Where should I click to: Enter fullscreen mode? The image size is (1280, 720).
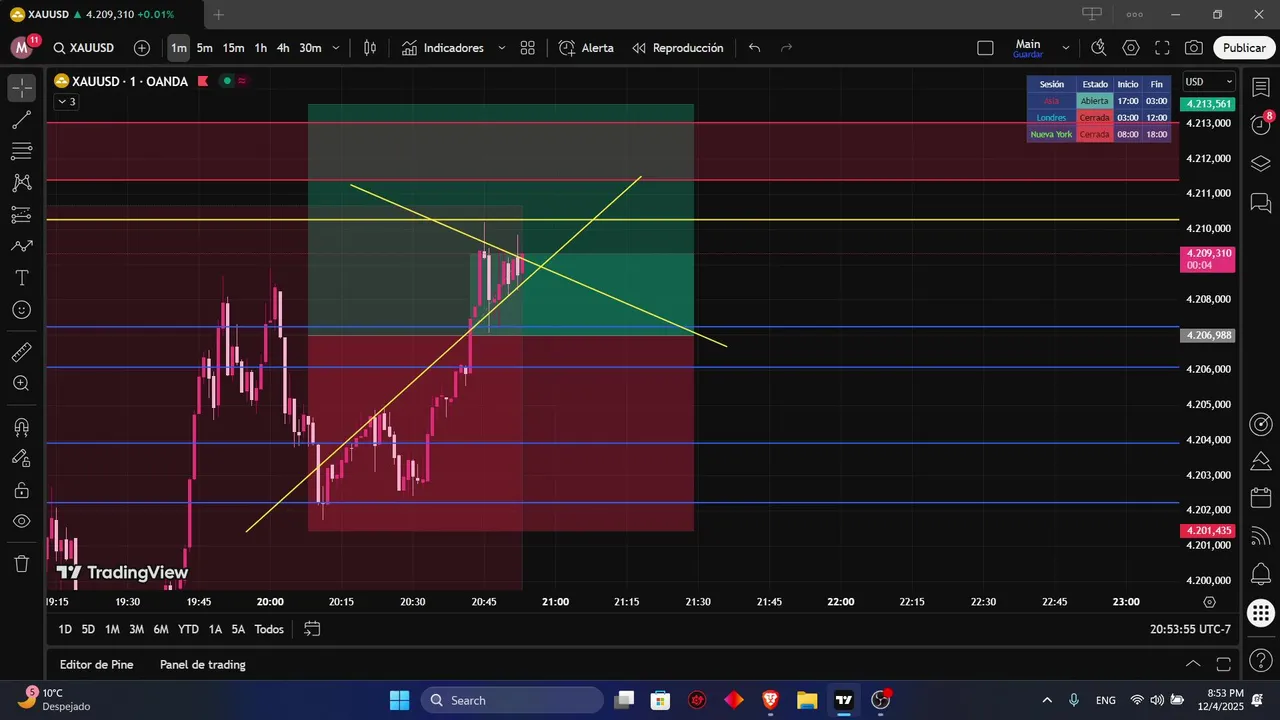click(x=1162, y=48)
